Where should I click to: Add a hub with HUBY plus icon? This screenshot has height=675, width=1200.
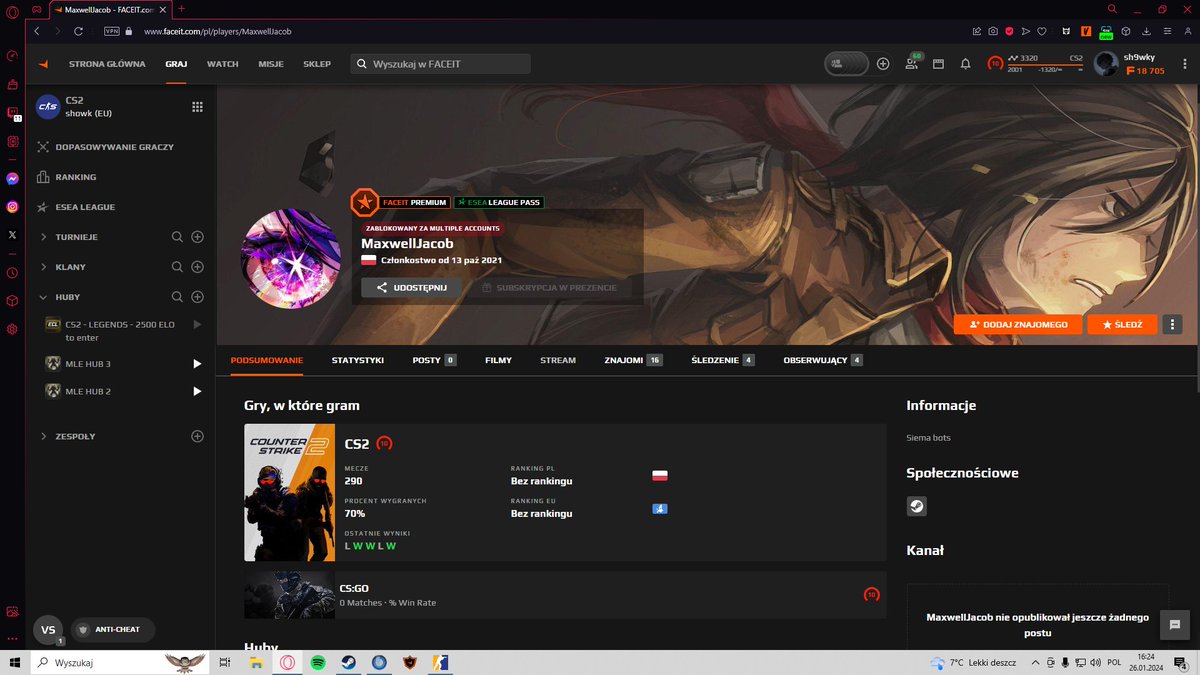(x=197, y=297)
